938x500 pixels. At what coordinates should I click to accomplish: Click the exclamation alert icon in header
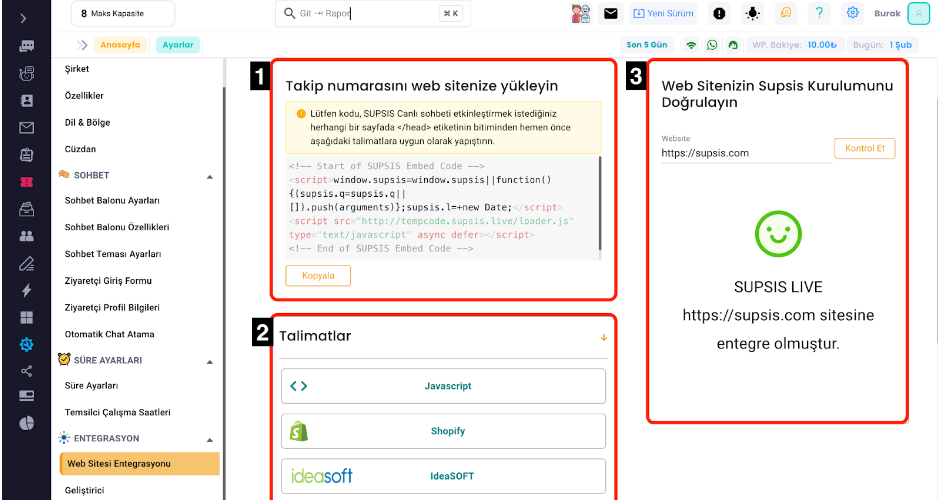coord(719,13)
